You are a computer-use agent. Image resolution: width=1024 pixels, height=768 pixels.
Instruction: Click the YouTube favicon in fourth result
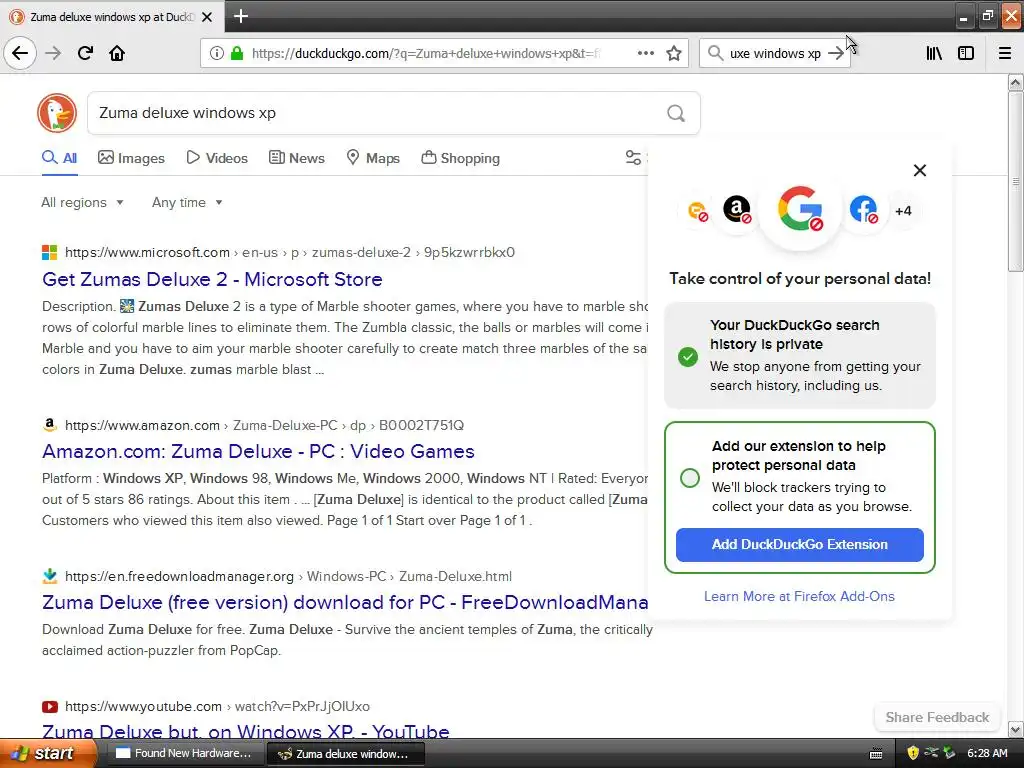(50, 707)
